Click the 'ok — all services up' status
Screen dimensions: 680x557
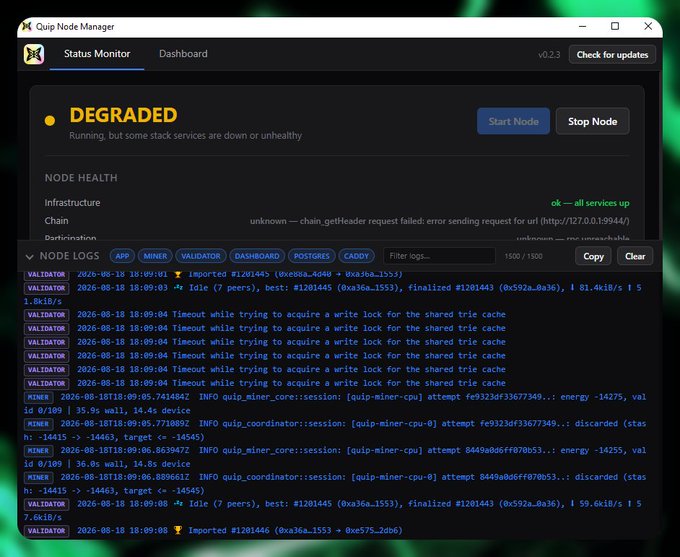[x=590, y=203]
